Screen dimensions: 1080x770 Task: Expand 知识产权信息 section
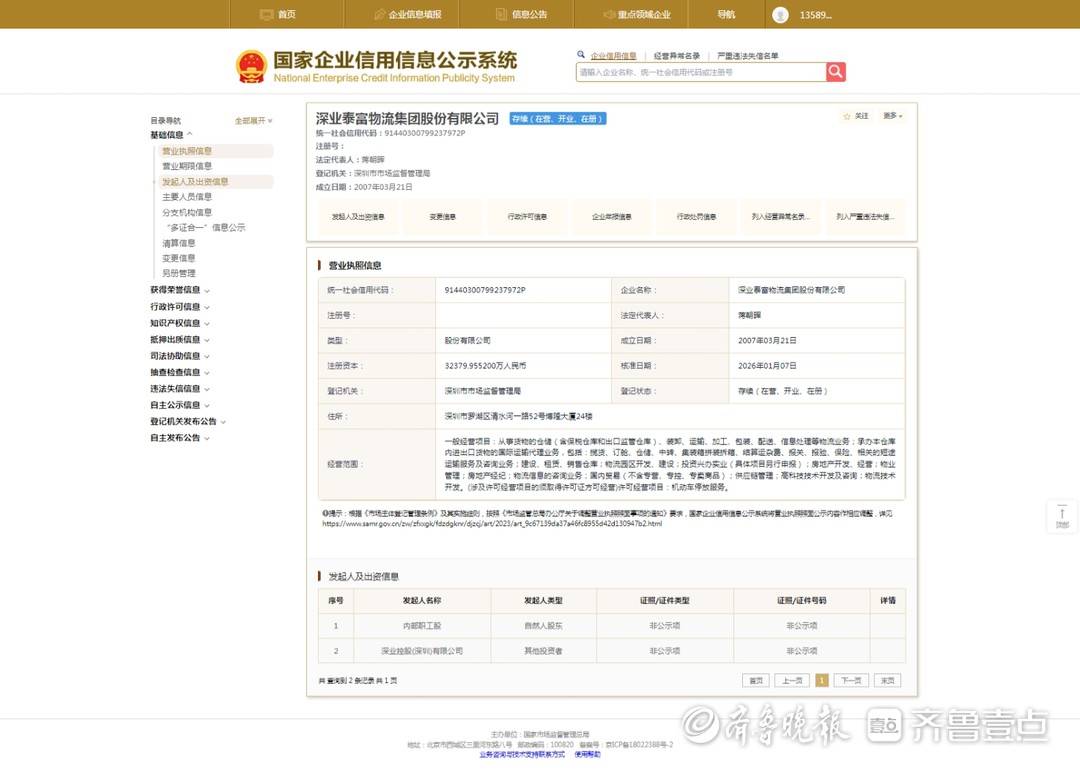pos(180,323)
